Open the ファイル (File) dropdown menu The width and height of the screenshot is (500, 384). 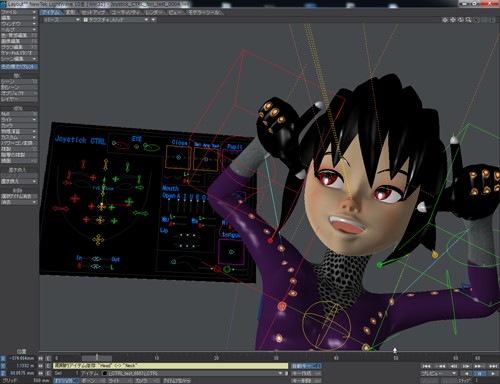[19, 12]
